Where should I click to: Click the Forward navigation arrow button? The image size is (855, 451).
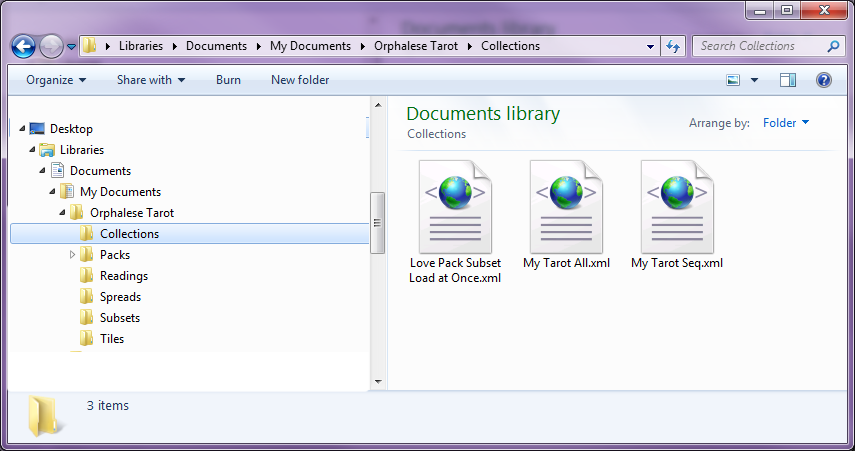click(52, 46)
